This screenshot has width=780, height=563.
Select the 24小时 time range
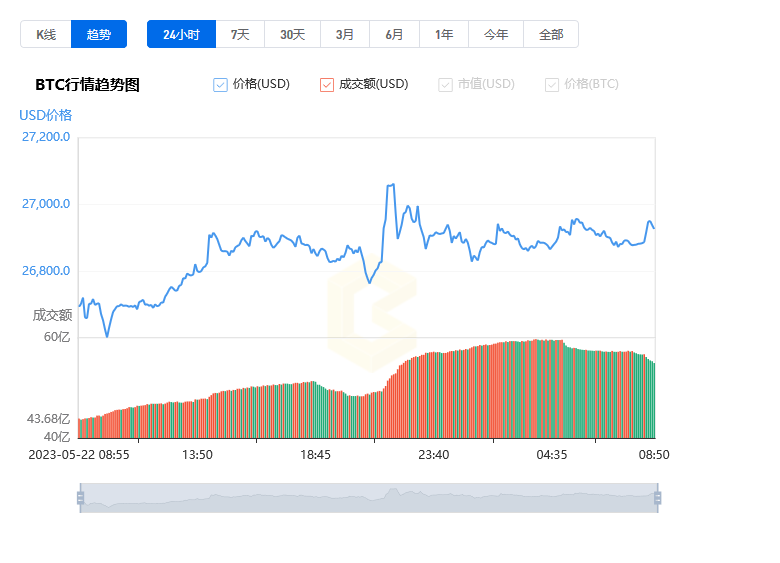181,34
